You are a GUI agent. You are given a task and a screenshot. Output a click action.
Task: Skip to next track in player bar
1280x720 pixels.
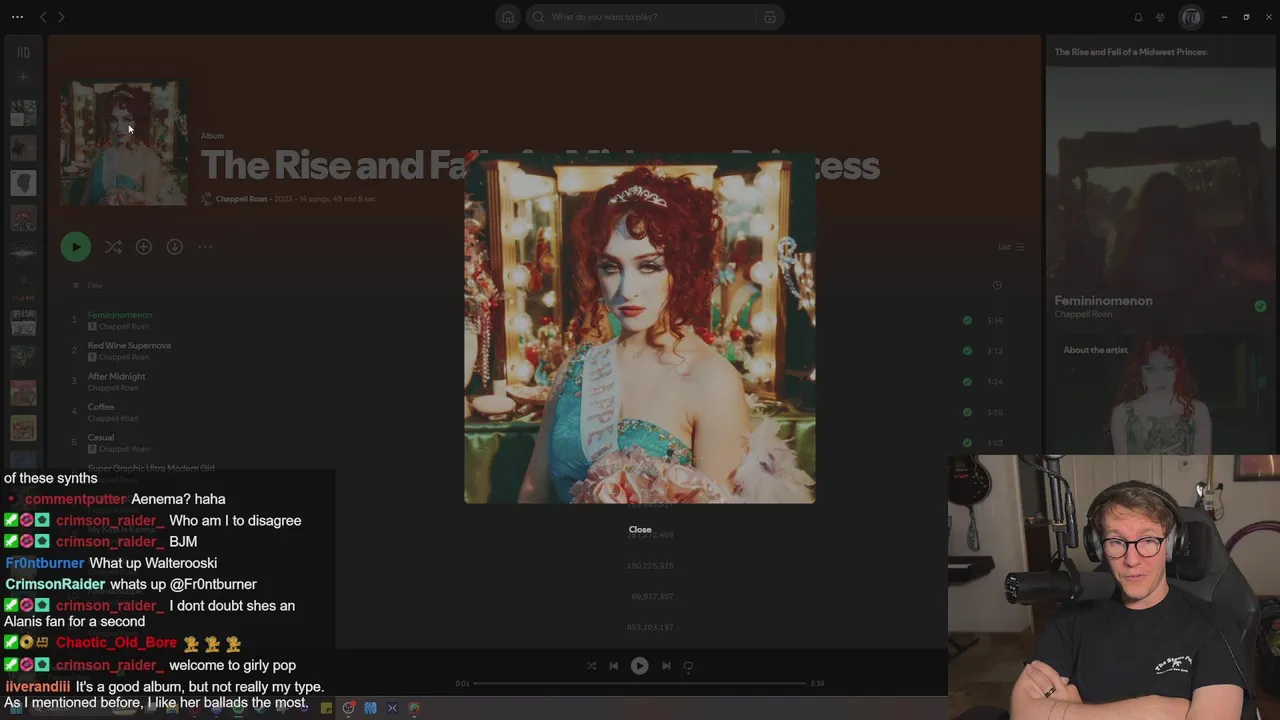click(x=666, y=666)
